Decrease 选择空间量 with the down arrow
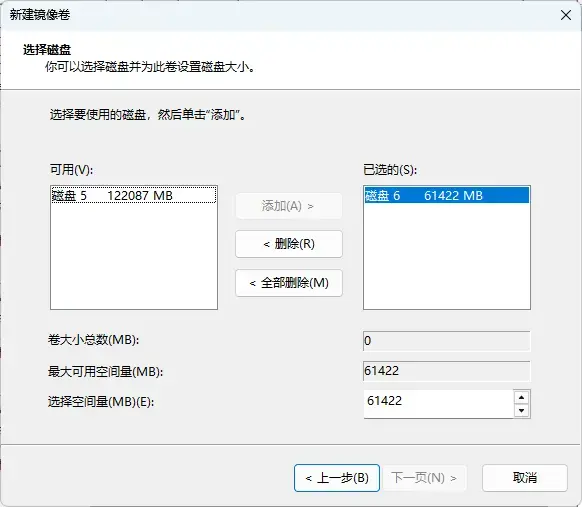Viewport: 582px width, 507px height. click(x=521, y=410)
